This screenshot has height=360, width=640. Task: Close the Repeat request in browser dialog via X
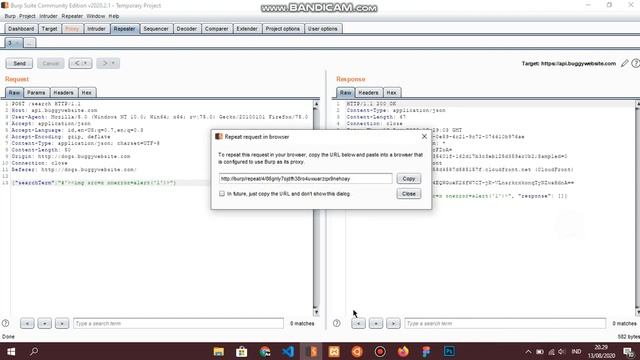click(x=424, y=136)
